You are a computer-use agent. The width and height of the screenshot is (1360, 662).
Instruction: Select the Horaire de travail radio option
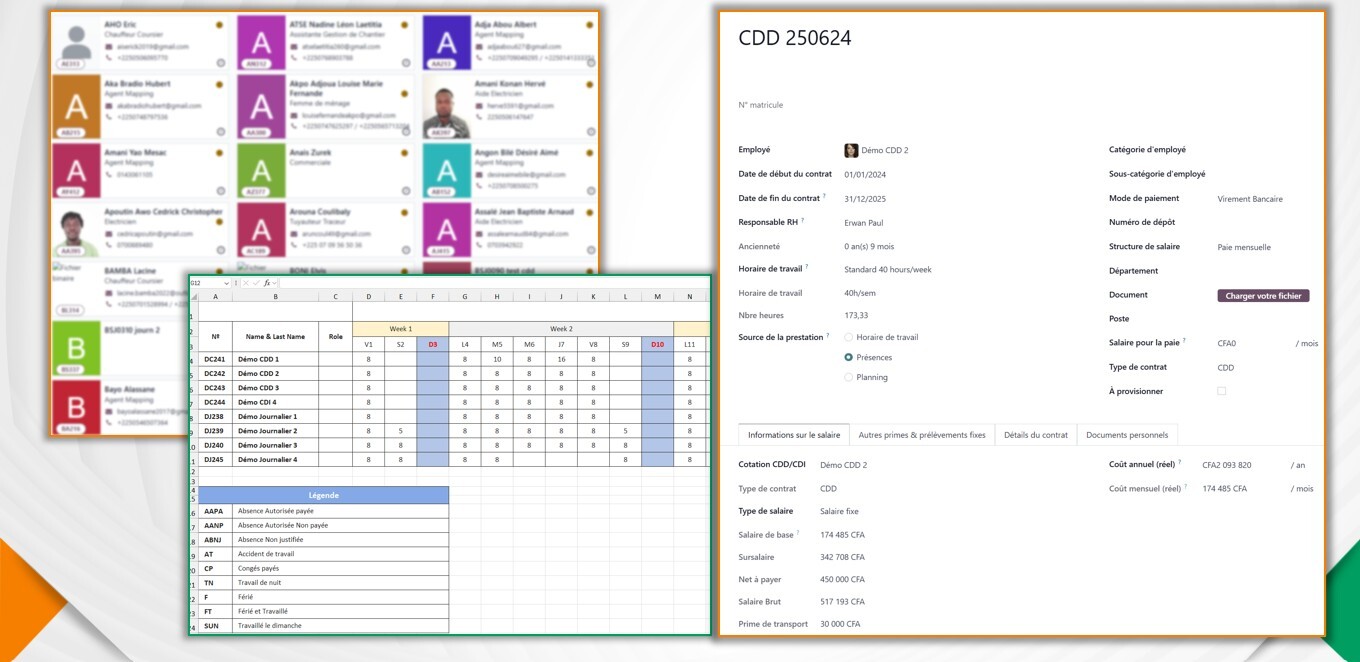tap(849, 338)
